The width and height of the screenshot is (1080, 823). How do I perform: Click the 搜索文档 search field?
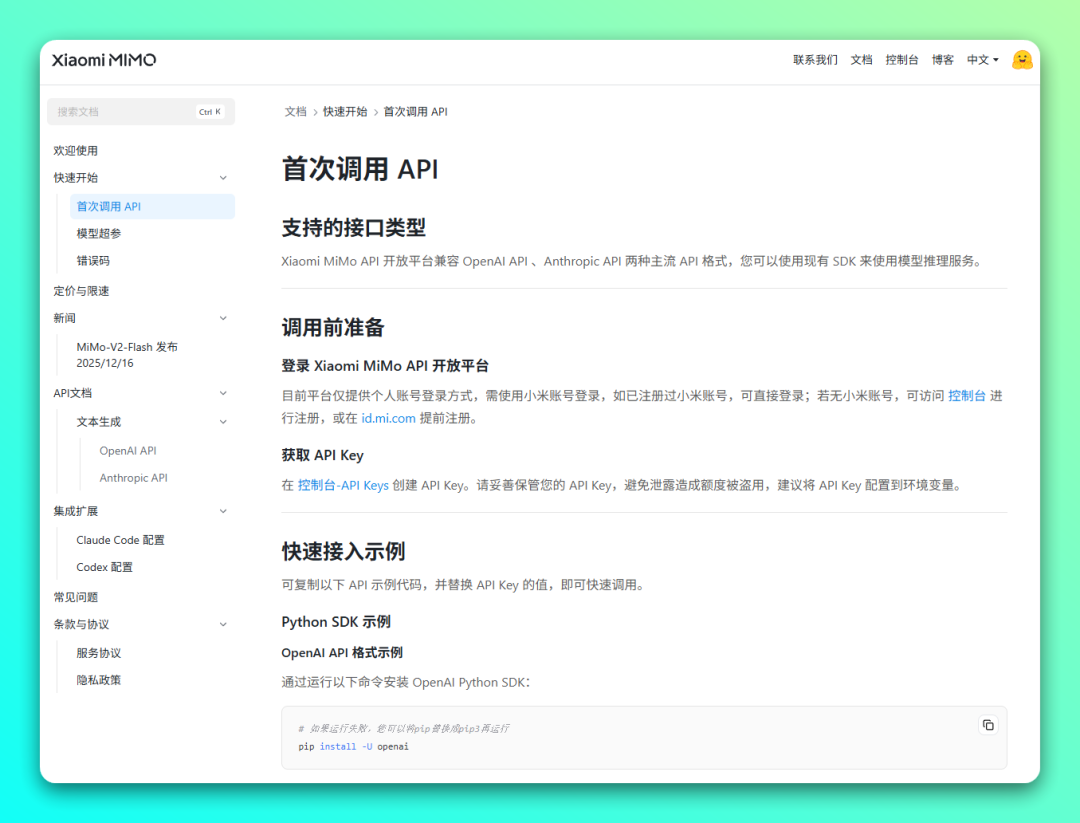140,111
